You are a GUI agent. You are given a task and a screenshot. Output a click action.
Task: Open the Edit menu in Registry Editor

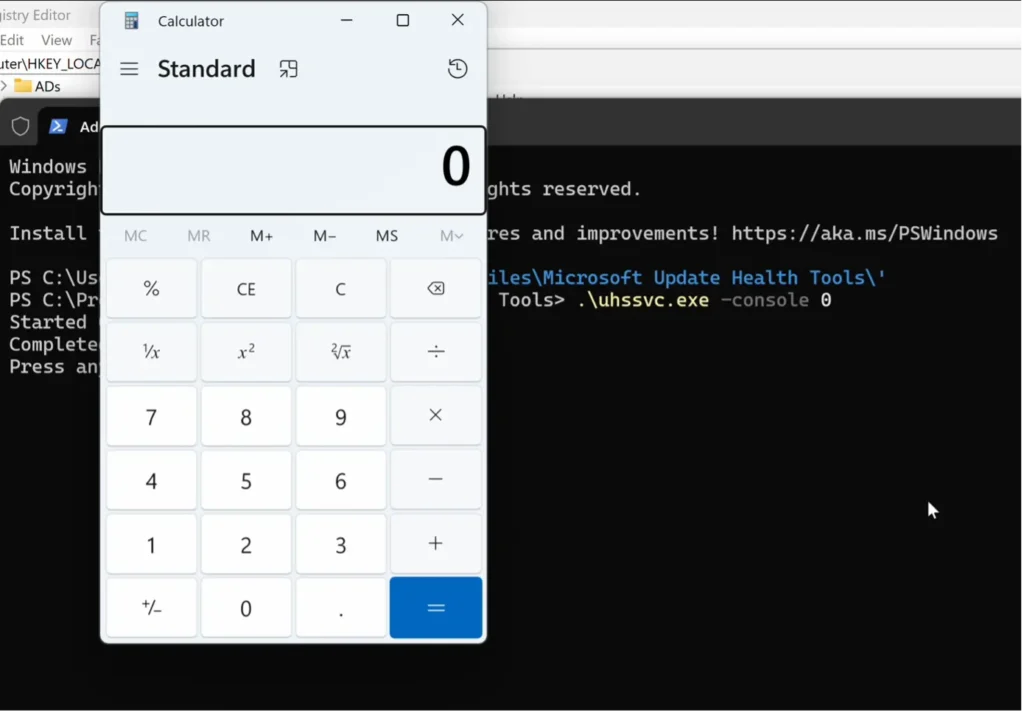tap(12, 40)
